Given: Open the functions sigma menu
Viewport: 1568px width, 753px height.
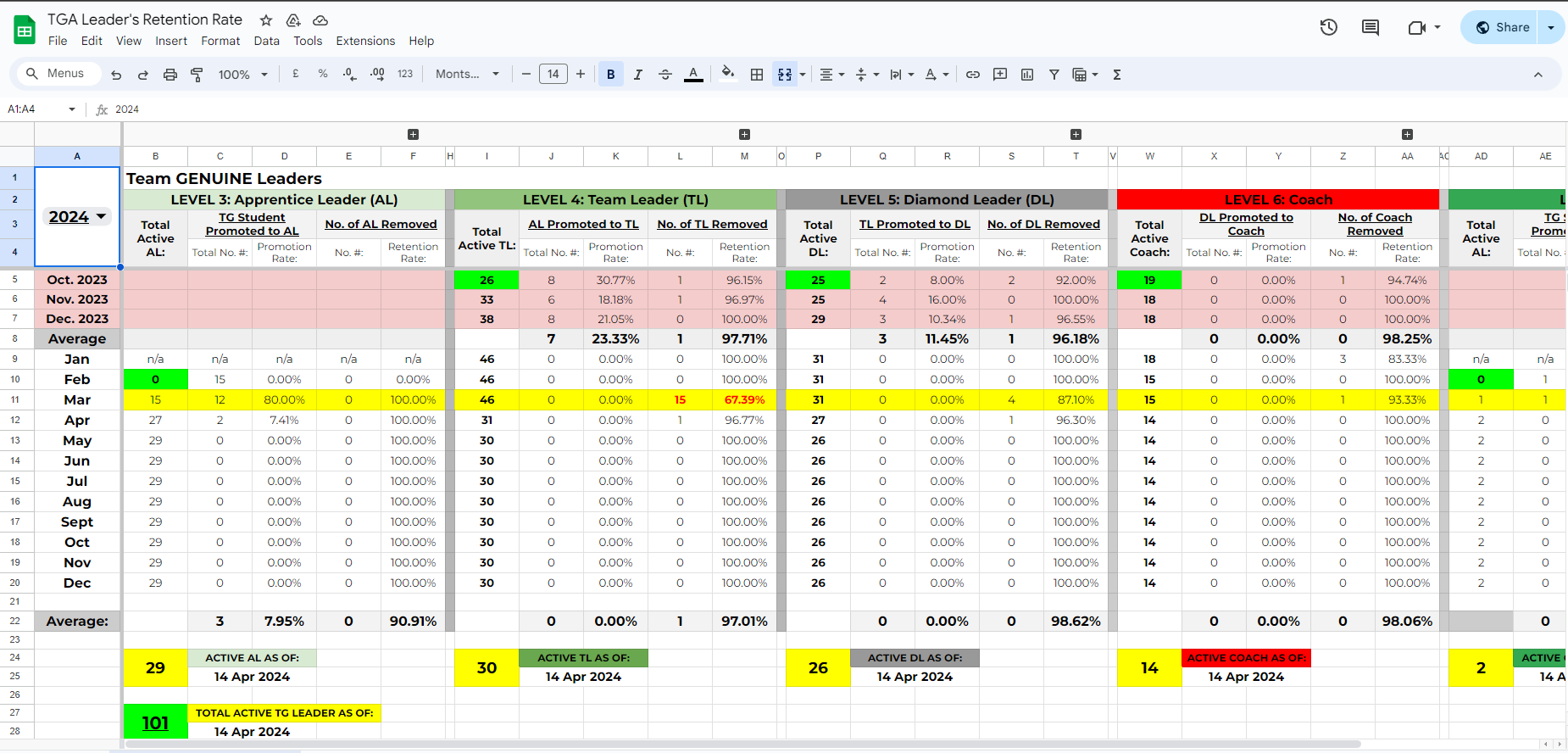Looking at the screenshot, I should click(1117, 75).
